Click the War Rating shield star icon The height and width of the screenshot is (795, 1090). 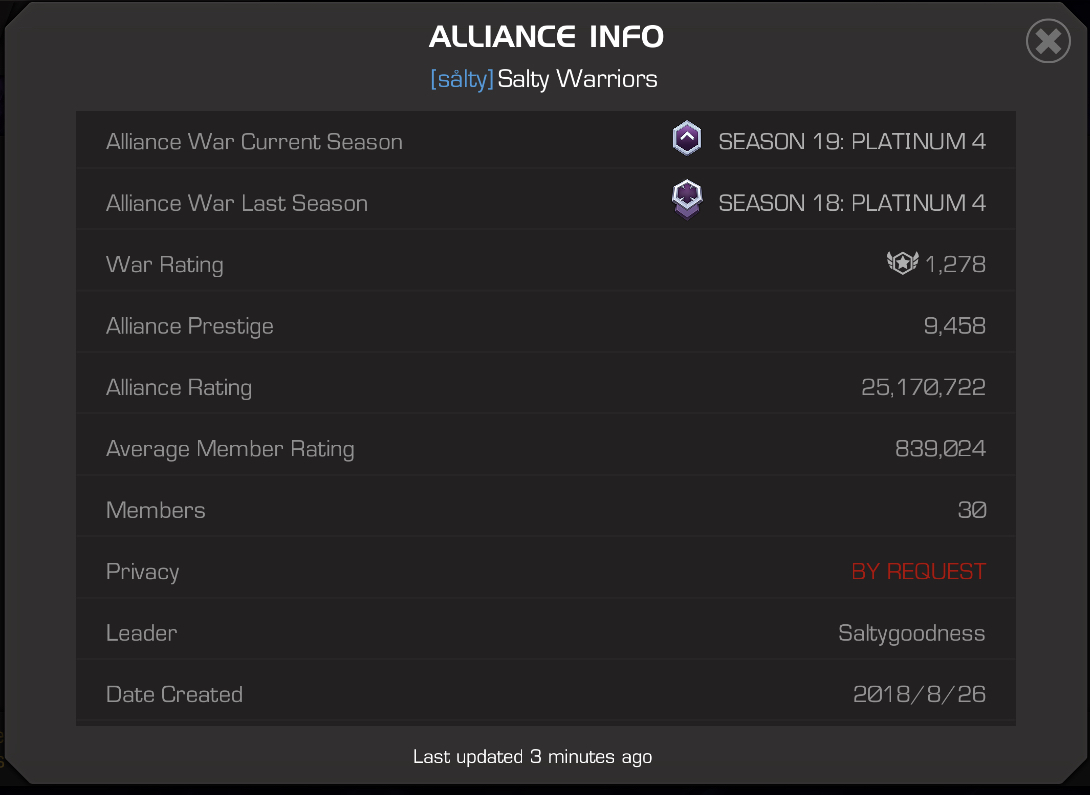(x=902, y=263)
